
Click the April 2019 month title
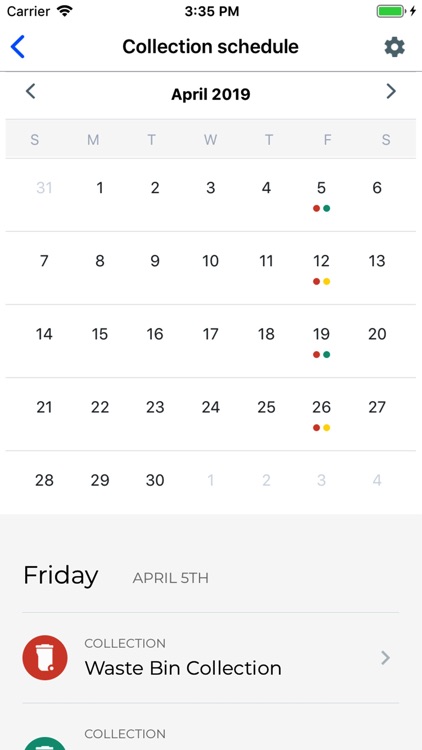[x=211, y=94]
